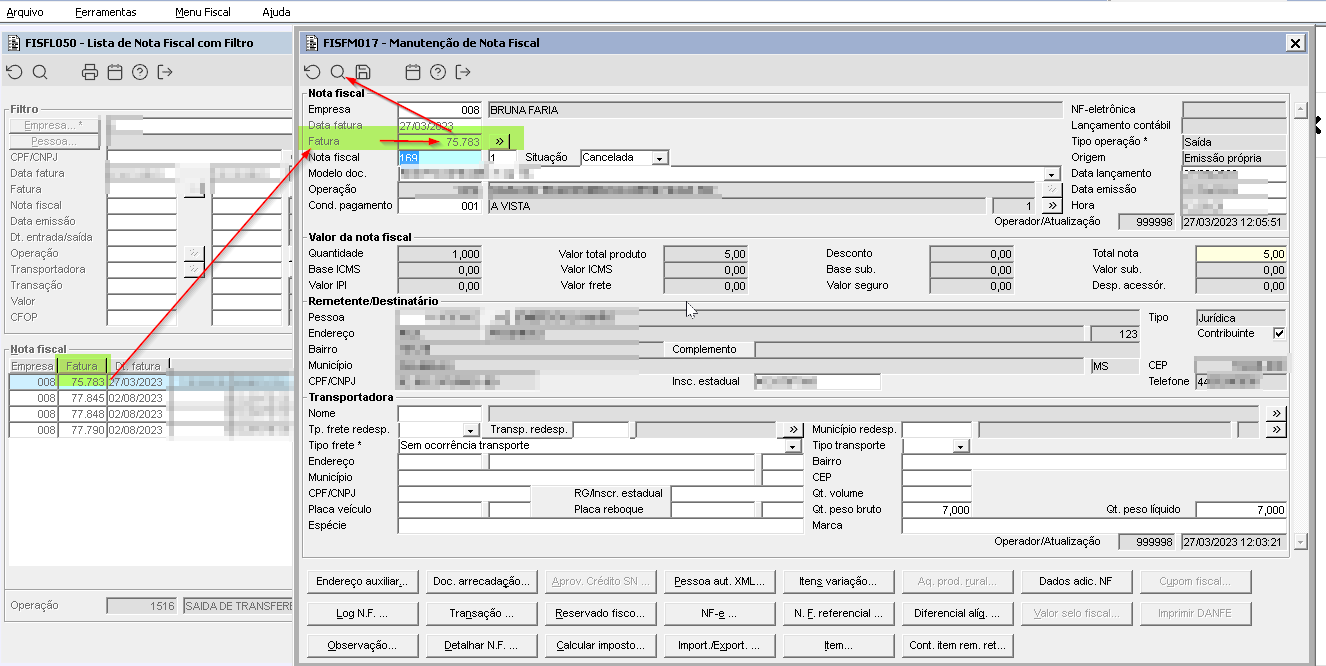Click the Dados adic. NF button

tap(1076, 581)
